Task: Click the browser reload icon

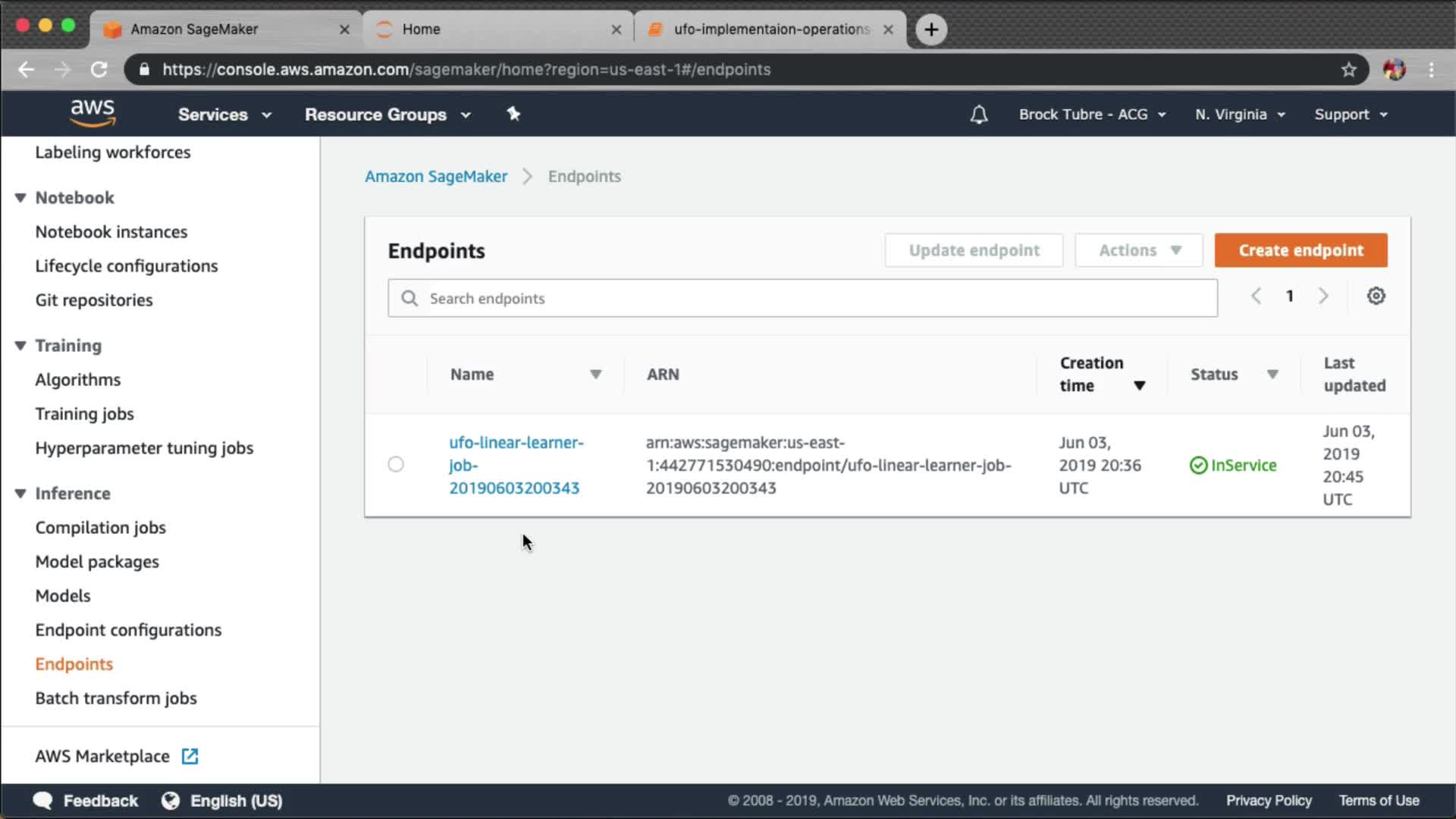Action: (99, 70)
